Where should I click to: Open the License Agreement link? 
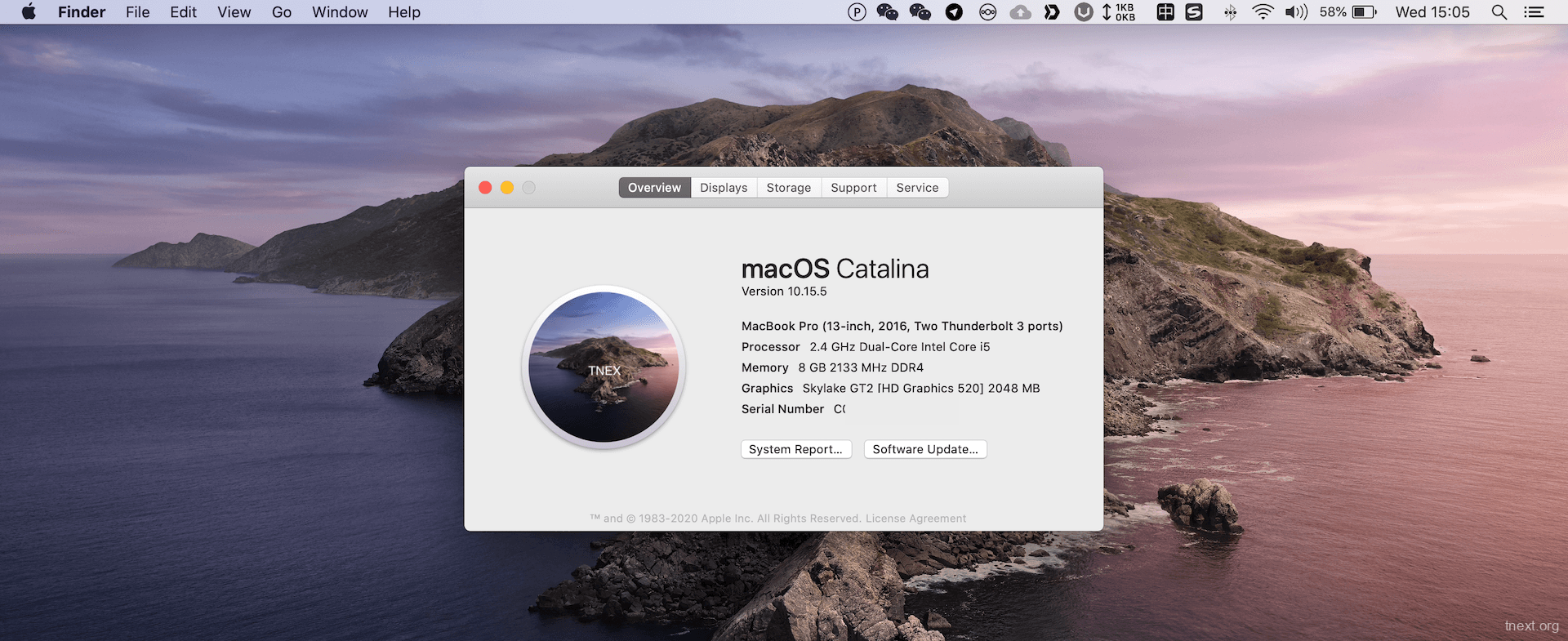[915, 519]
